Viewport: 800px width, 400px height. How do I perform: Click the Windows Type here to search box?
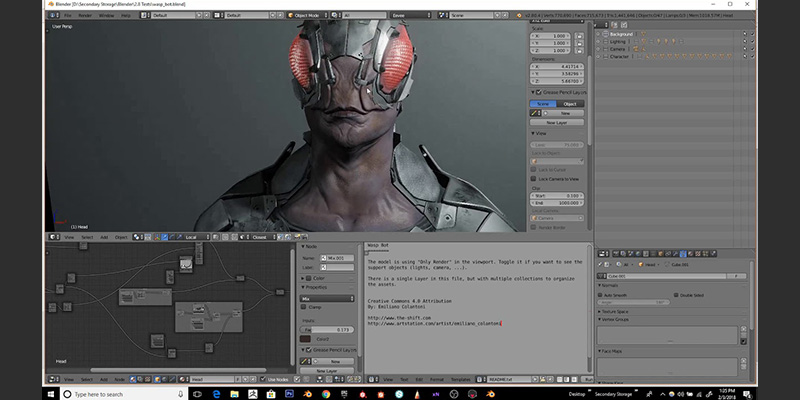pyautogui.click(x=124, y=394)
